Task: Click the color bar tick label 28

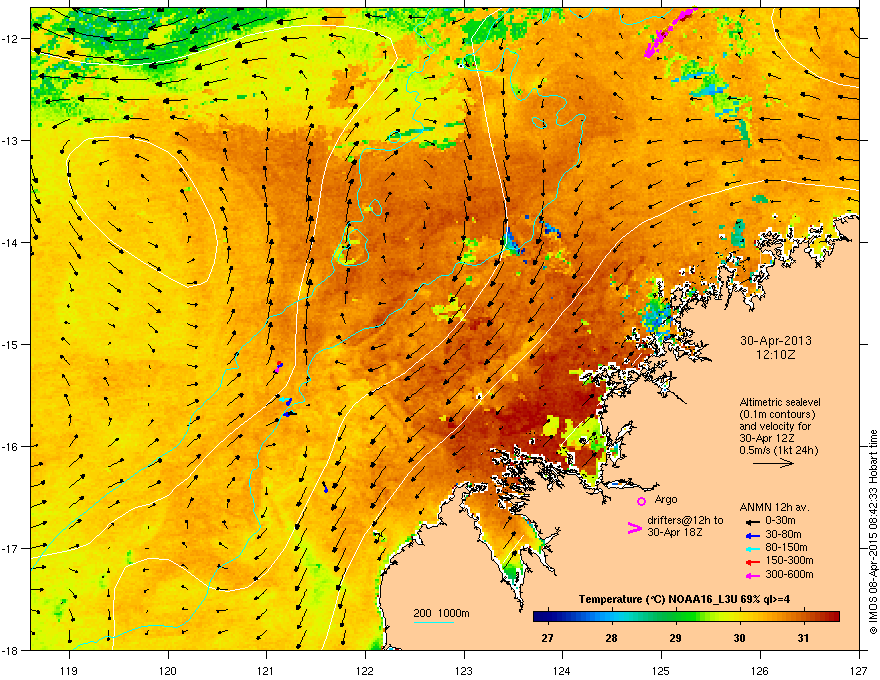Action: (611, 638)
